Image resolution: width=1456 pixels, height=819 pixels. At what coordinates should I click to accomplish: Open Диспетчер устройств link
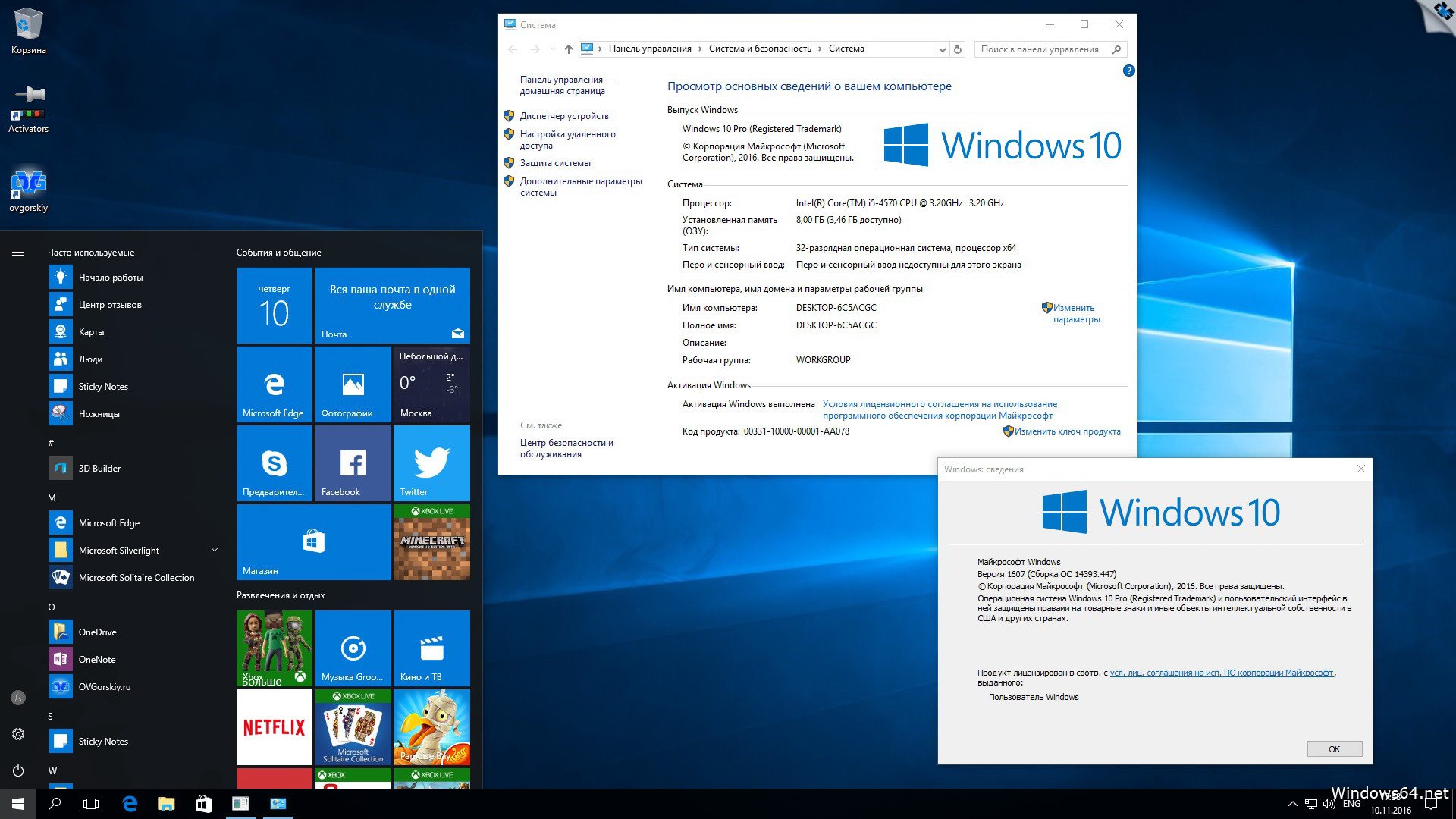[564, 116]
